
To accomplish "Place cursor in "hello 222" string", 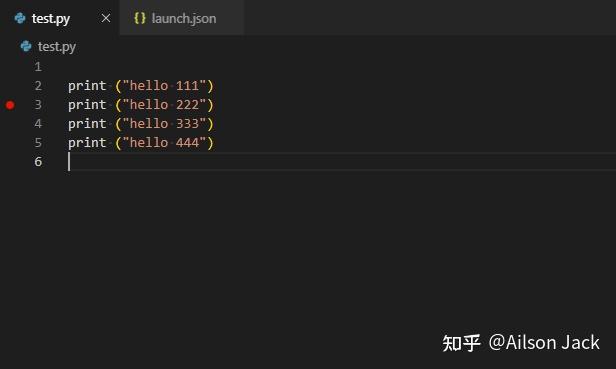I will click(165, 105).
